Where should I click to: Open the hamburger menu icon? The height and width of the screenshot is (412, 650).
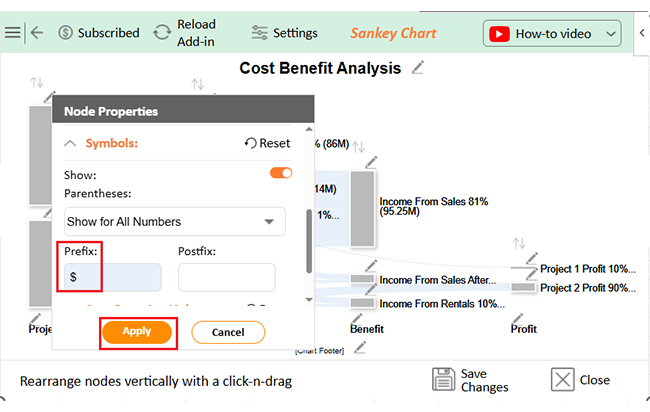12,33
